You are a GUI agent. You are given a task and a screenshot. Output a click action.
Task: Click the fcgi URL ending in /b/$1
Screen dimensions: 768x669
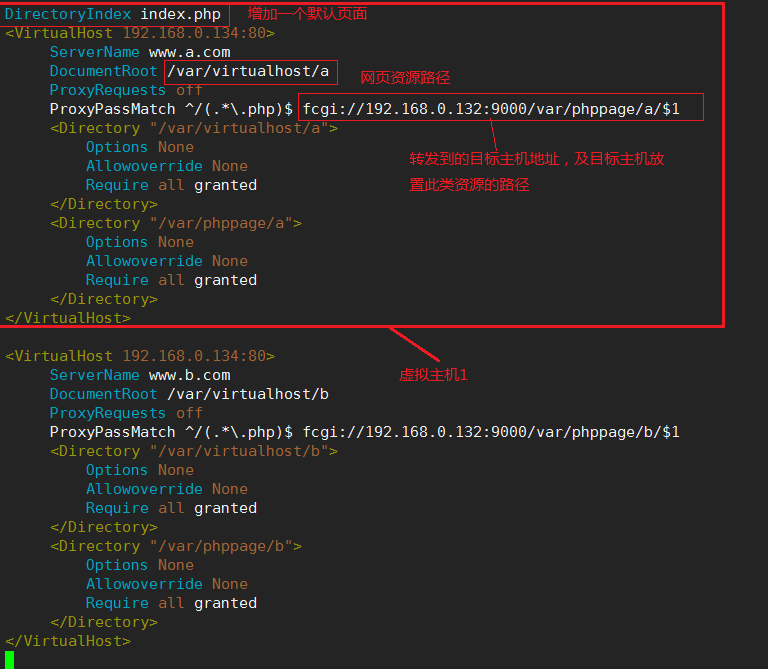(491, 432)
